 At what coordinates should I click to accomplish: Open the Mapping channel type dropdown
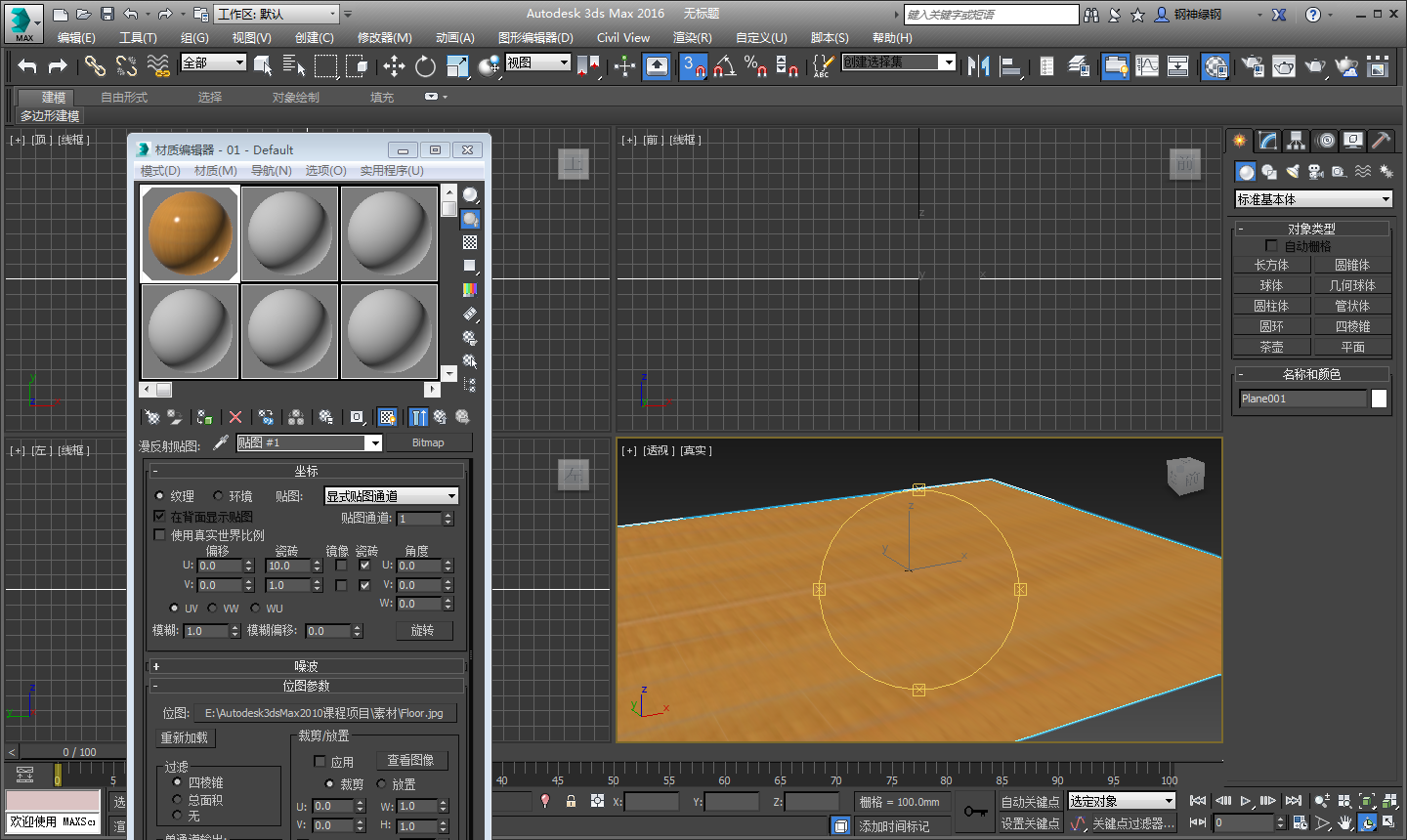pyautogui.click(x=391, y=496)
